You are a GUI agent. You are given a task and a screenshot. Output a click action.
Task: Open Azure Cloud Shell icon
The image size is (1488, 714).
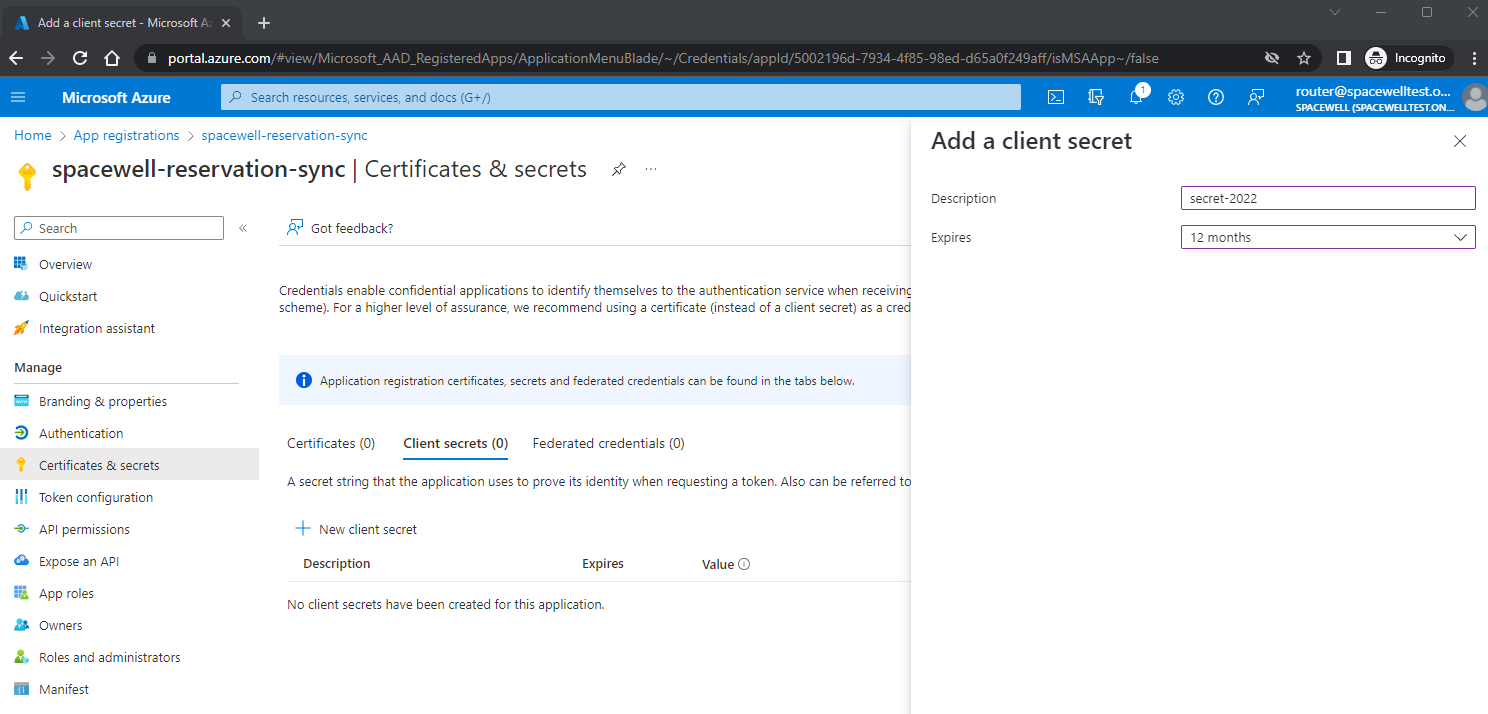point(1056,97)
